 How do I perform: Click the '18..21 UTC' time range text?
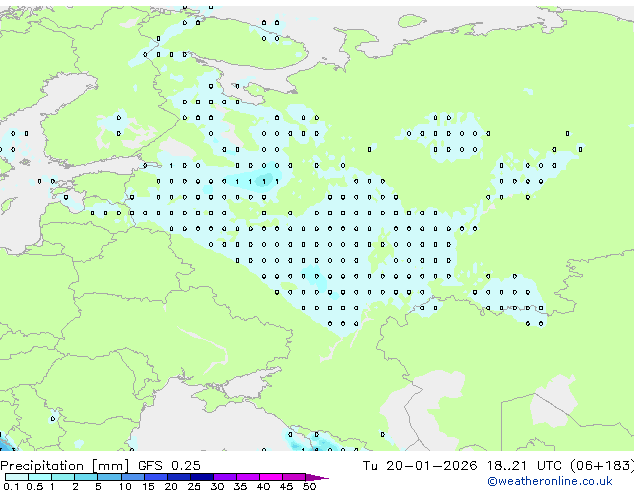pyautogui.click(x=524, y=466)
